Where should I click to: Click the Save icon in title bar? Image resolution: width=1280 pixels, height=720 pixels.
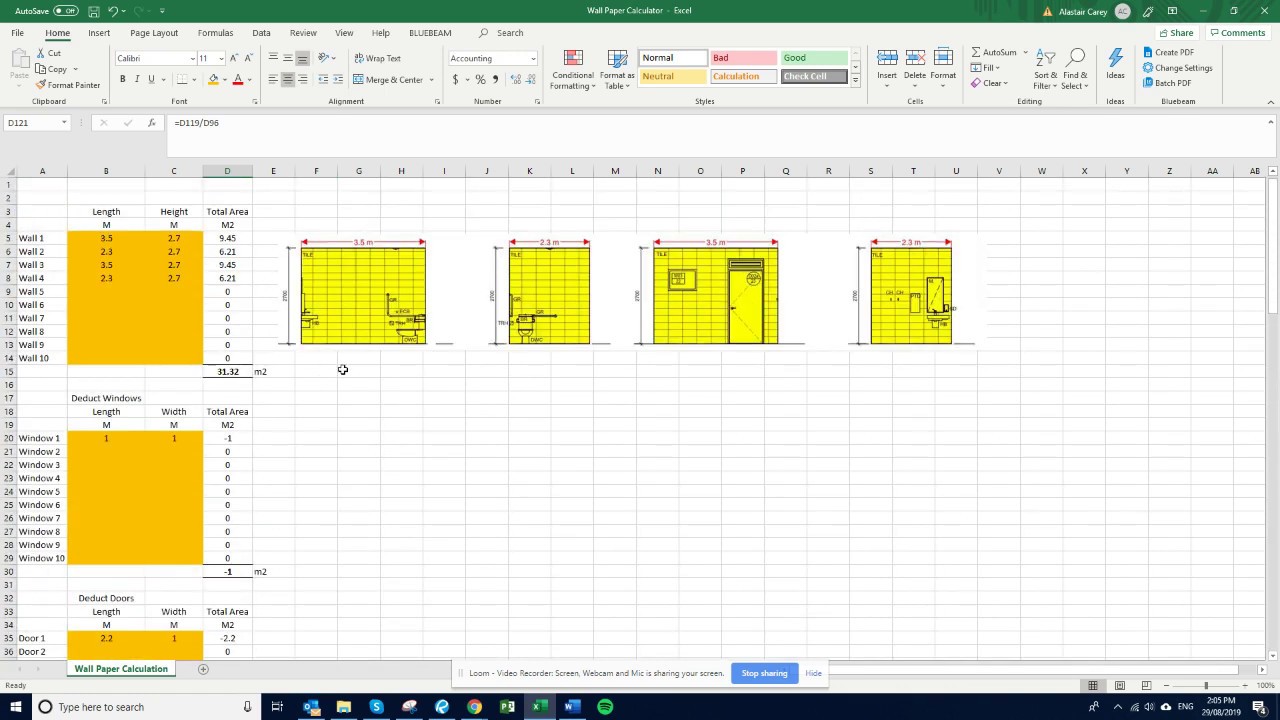point(93,11)
